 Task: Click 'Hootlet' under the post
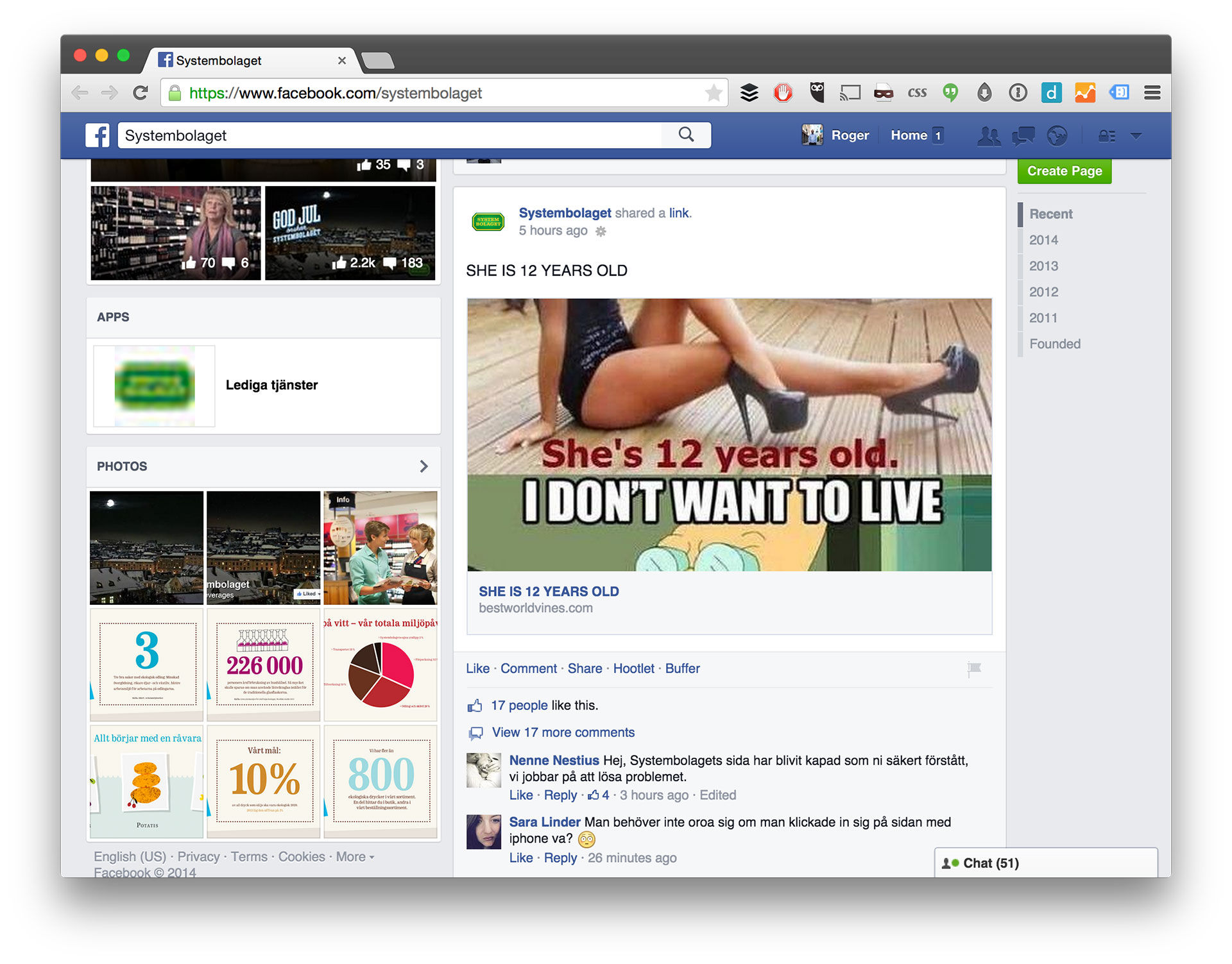pyautogui.click(x=633, y=669)
